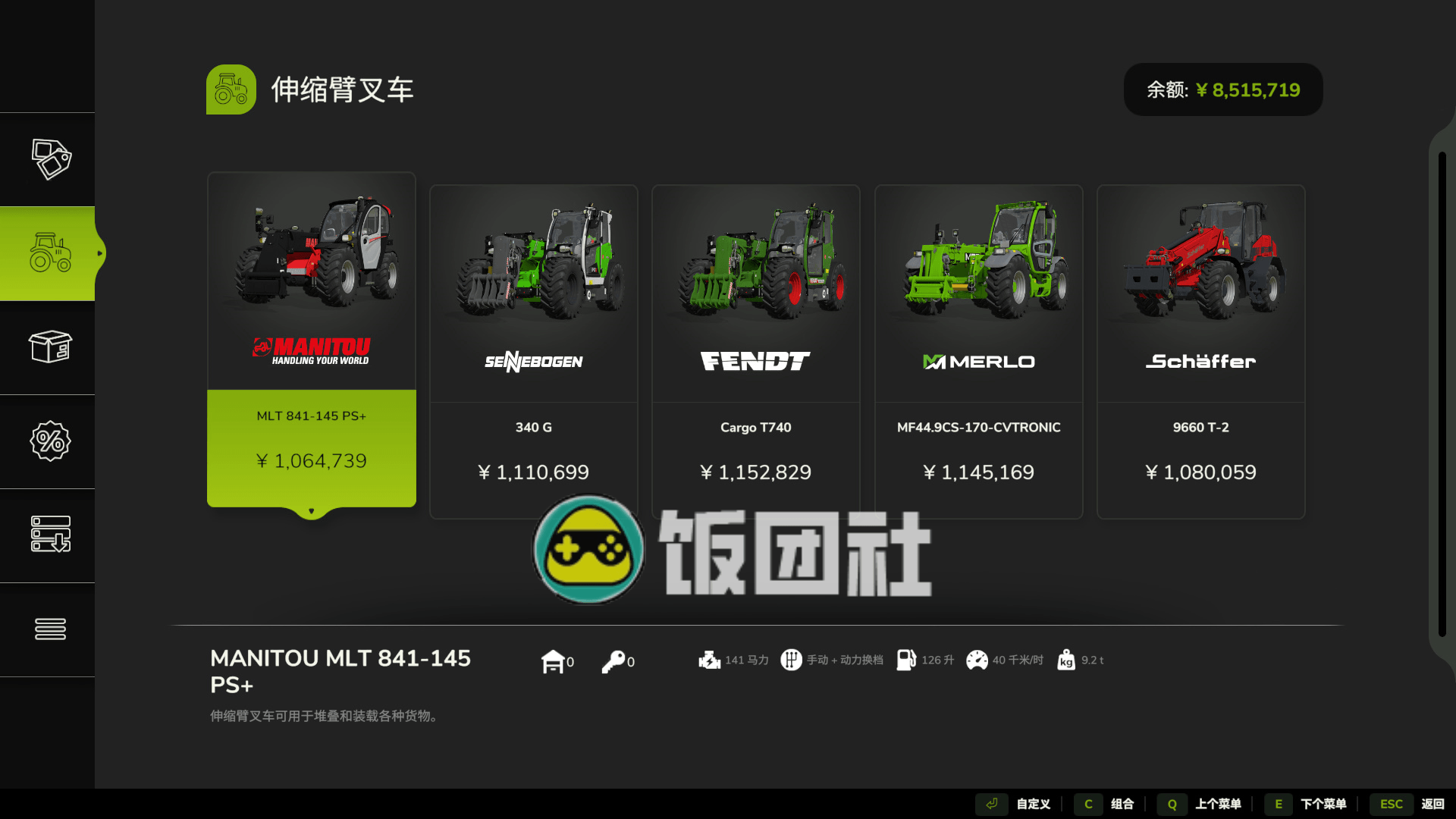Click the price ¥ 1,064,739
This screenshot has height=819, width=1456.
pyautogui.click(x=312, y=461)
